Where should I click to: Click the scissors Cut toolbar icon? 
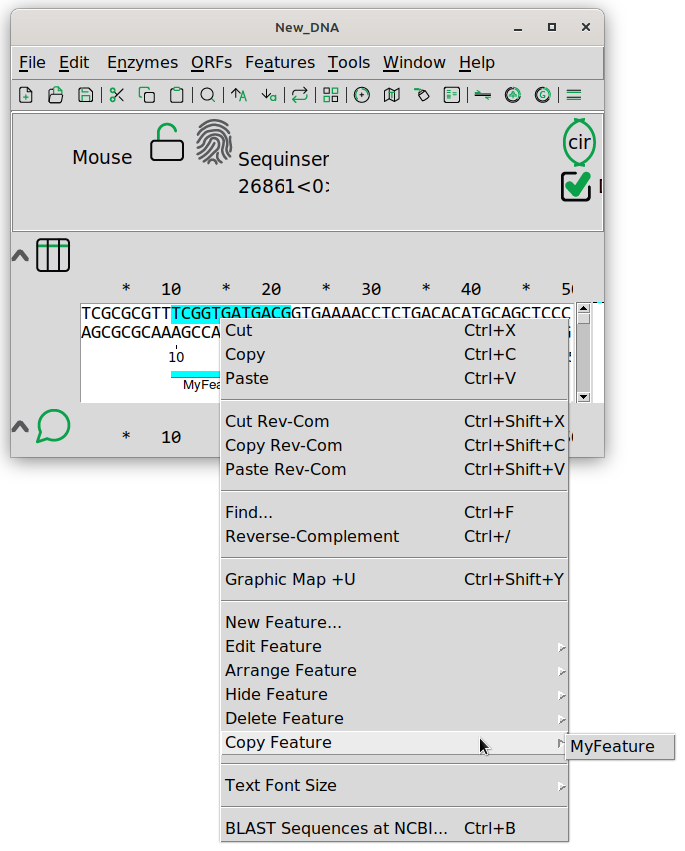[x=117, y=96]
